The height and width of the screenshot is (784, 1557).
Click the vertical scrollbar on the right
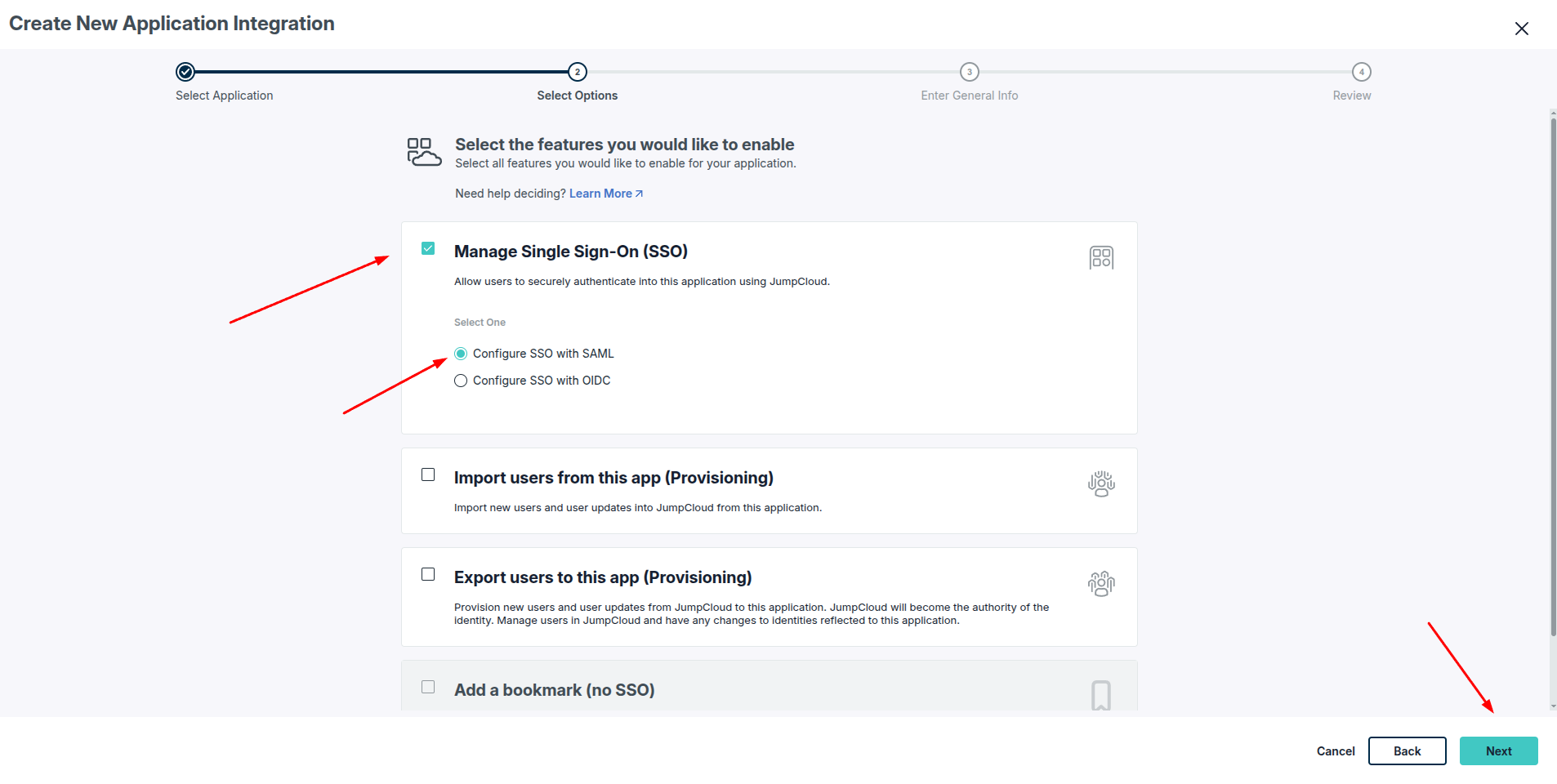click(1553, 376)
